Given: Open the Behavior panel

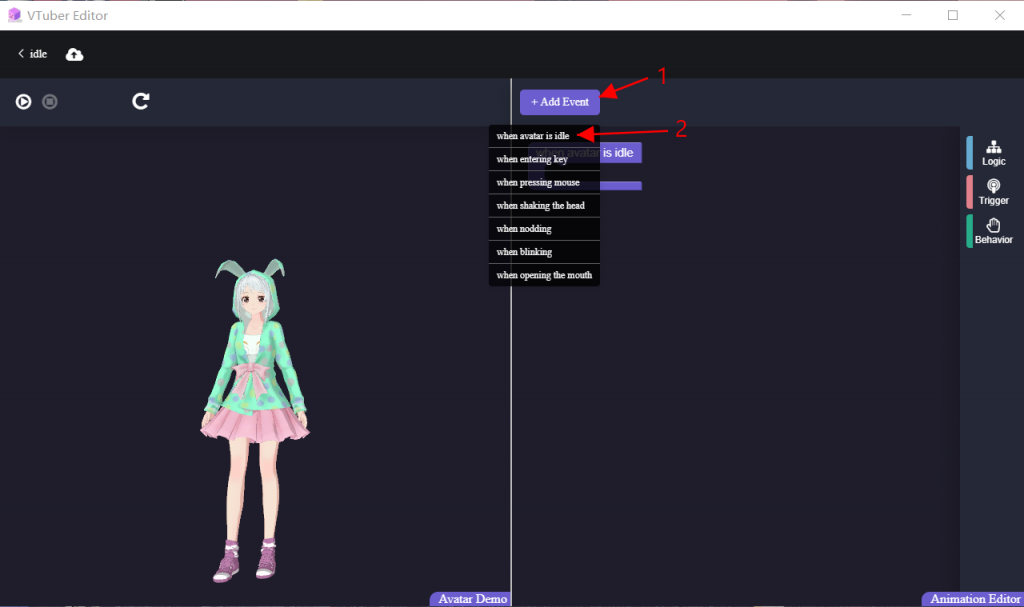Looking at the screenshot, I should pyautogui.click(x=992, y=231).
